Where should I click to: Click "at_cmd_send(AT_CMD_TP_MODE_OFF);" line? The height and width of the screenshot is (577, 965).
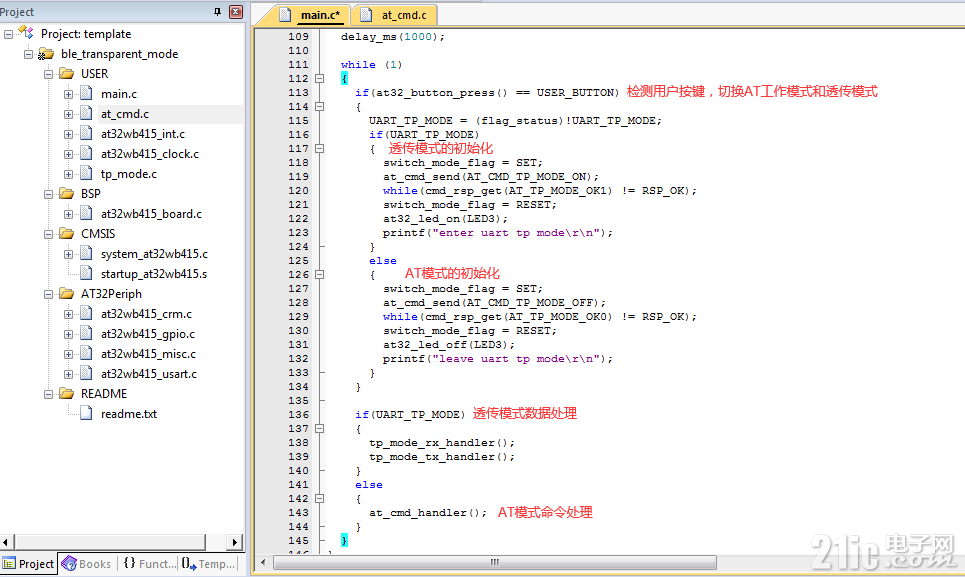[x=494, y=303]
